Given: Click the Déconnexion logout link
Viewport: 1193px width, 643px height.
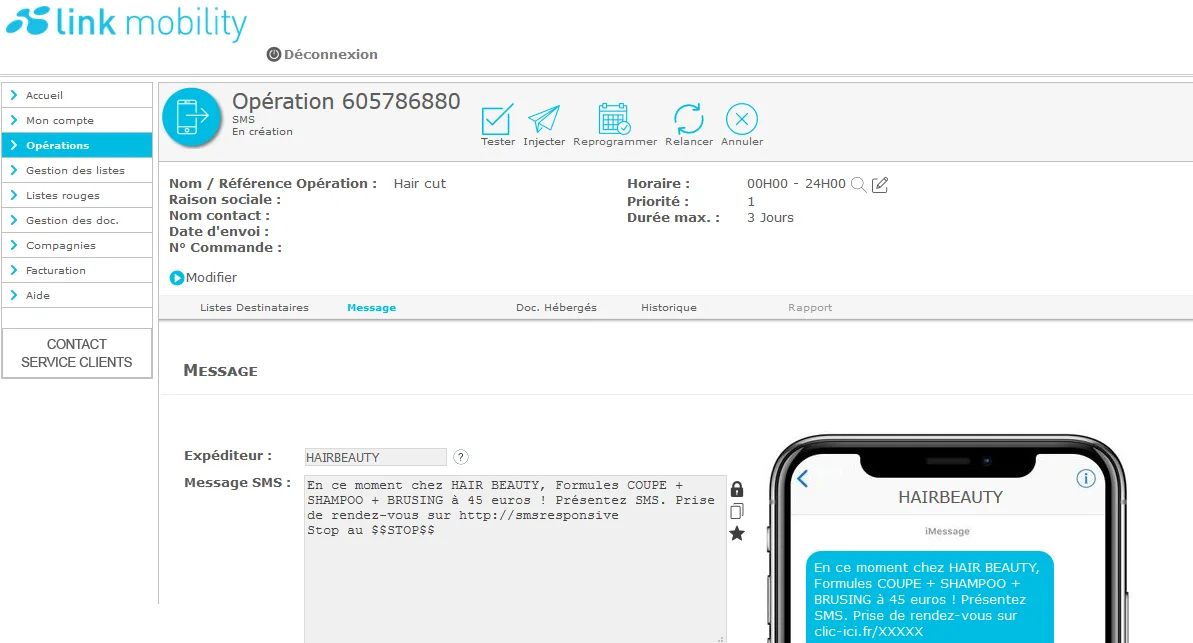Looking at the screenshot, I should 323,54.
